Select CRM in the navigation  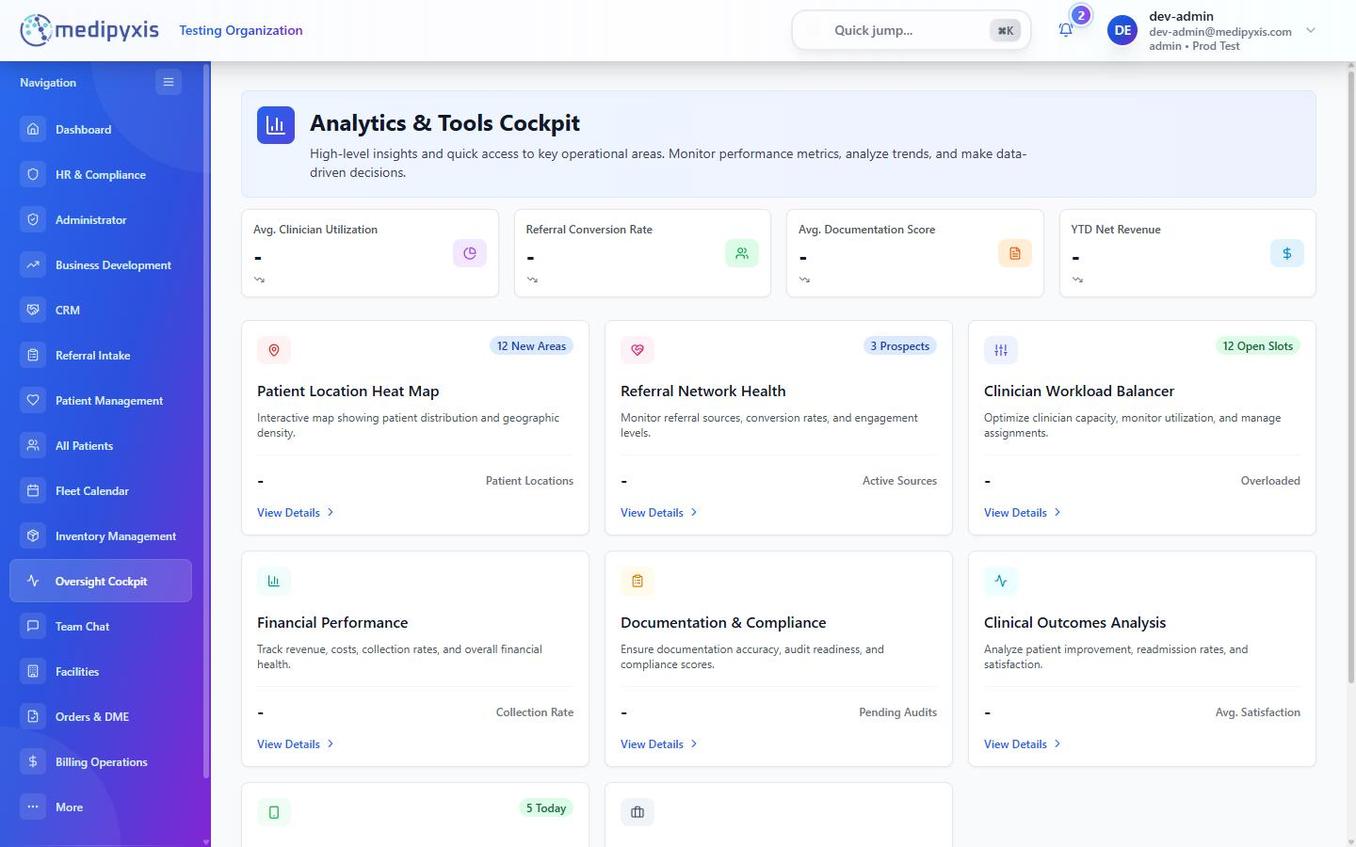[x=101, y=310]
